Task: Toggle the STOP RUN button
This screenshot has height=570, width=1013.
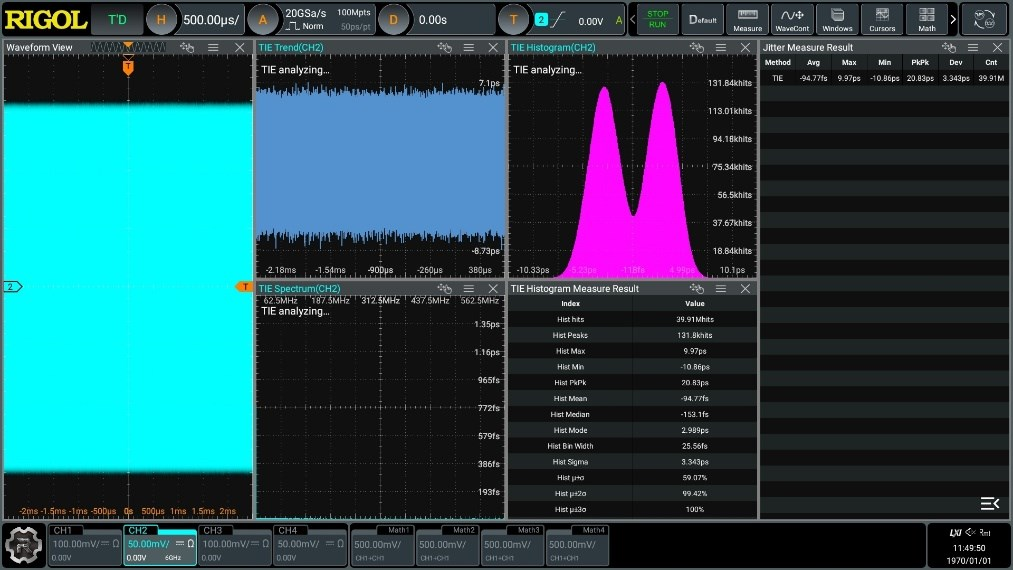Action: 657,19
